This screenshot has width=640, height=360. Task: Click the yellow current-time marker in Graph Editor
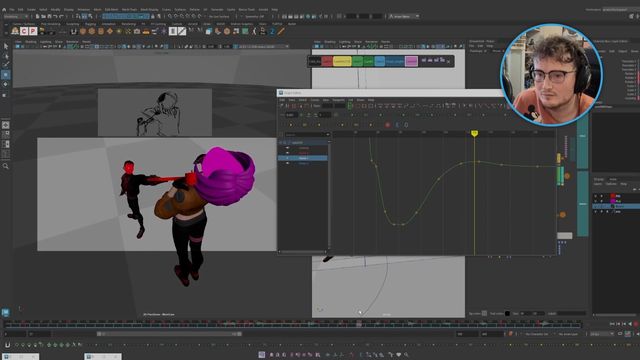point(474,133)
